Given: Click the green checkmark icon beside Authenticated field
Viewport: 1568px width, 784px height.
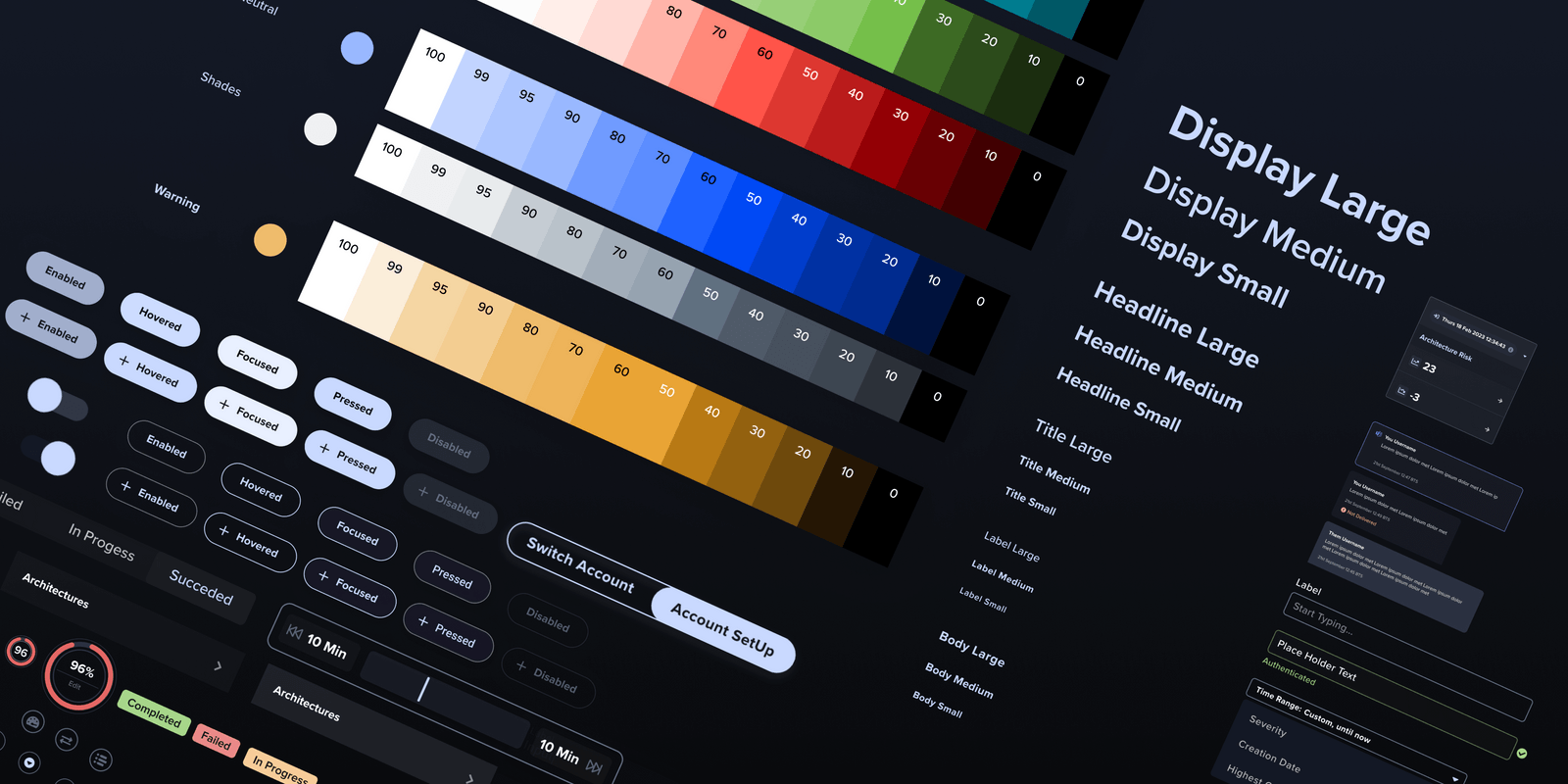Looking at the screenshot, I should click(1522, 753).
